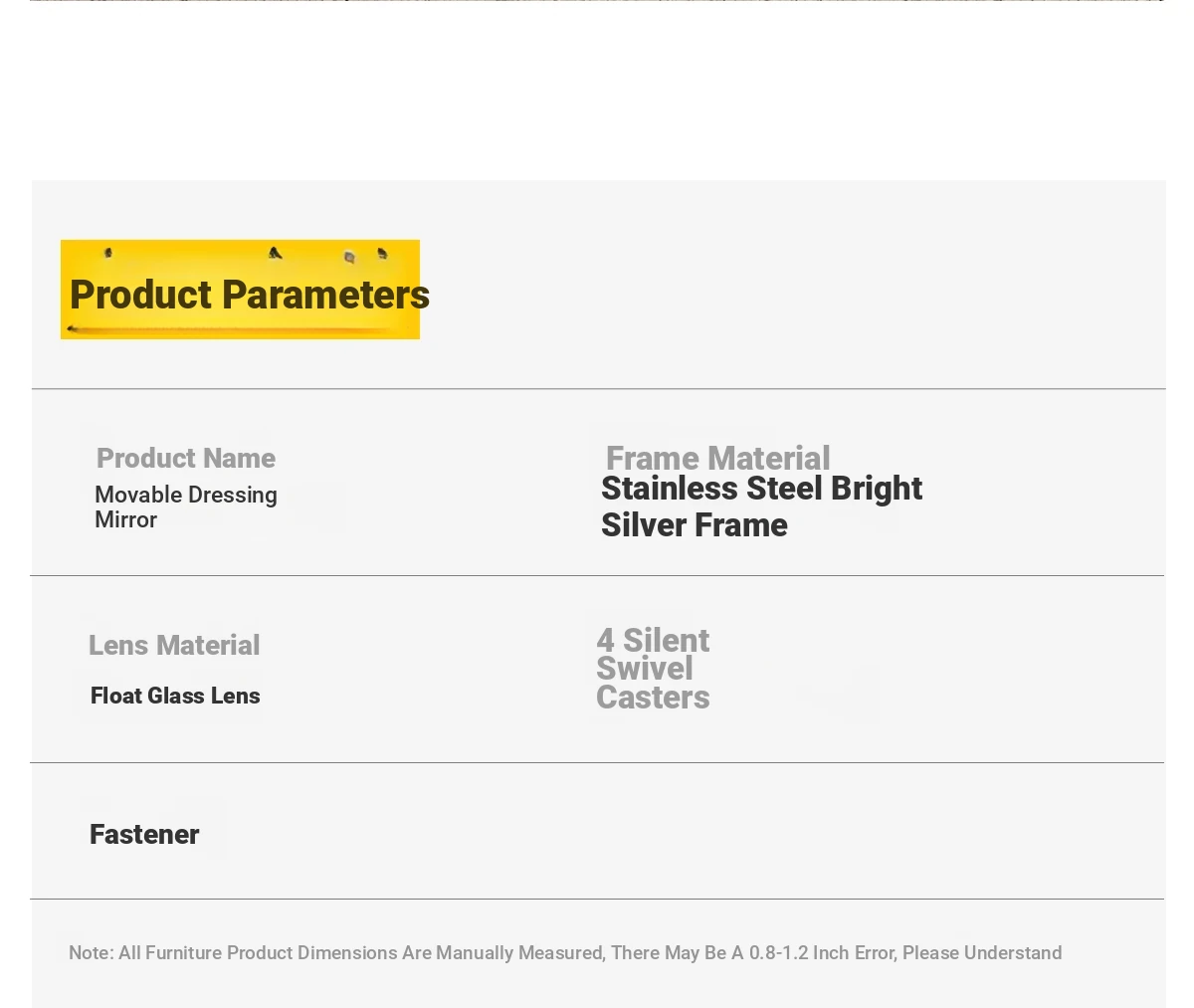Click the word Swivel in caster text
Viewport: 1194px width, 1008px height.
[645, 668]
